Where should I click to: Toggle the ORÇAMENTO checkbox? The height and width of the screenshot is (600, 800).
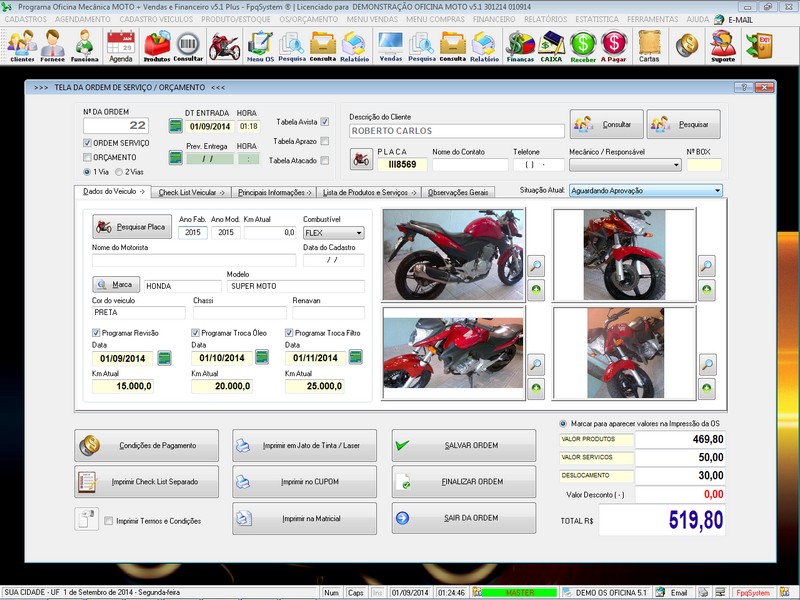click(87, 157)
